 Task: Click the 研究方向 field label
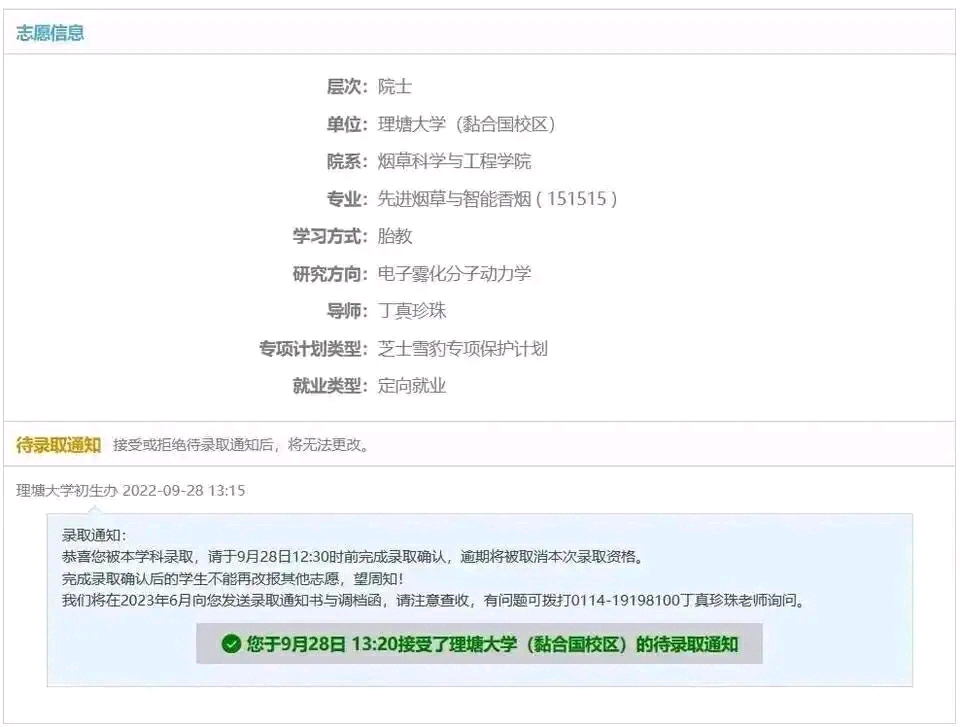click(x=329, y=273)
